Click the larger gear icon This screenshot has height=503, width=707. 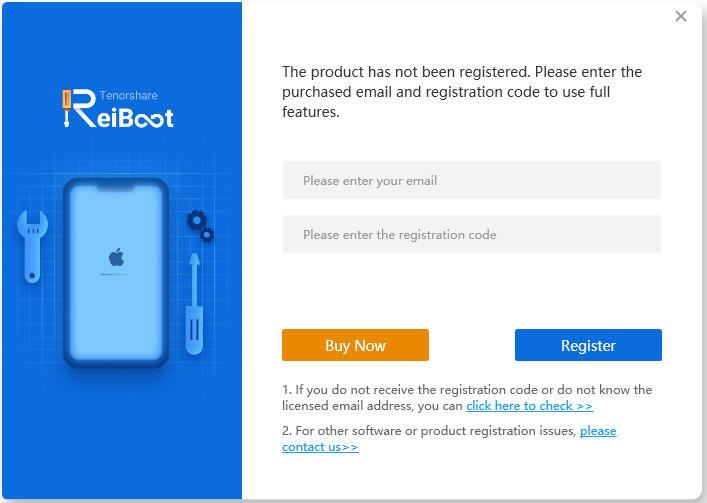[196, 219]
